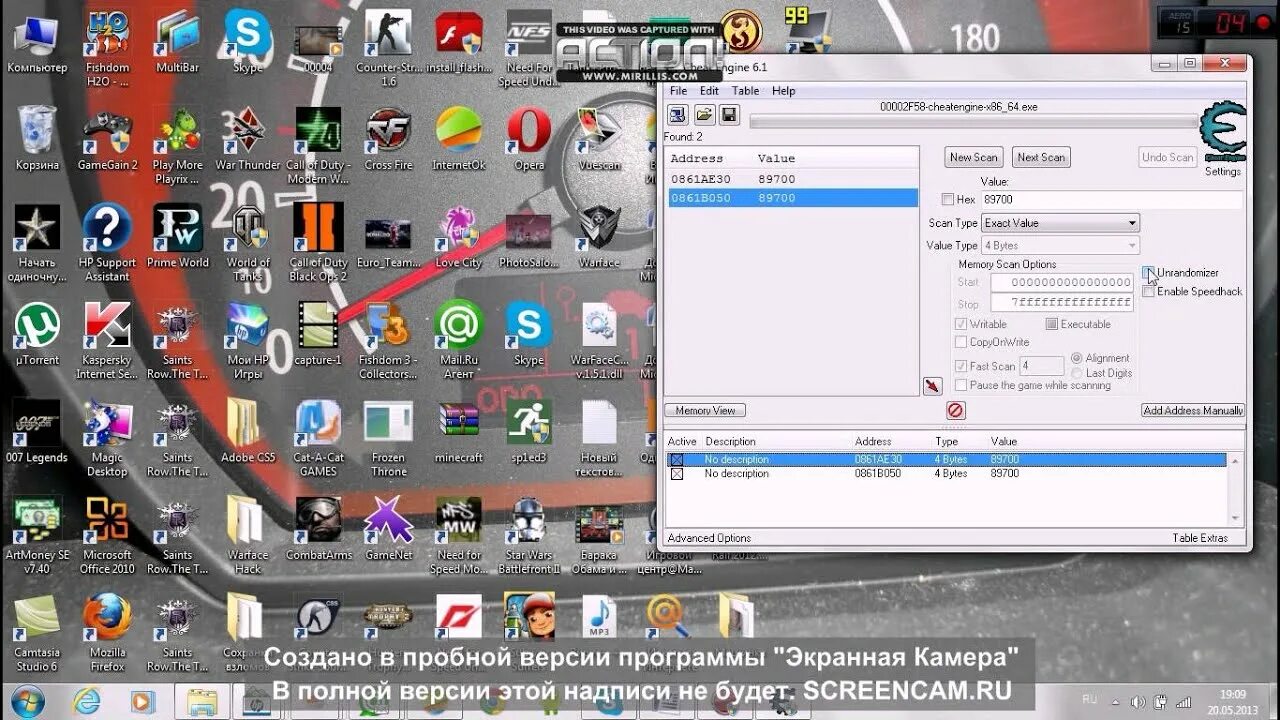Open the Camtasia Studio 6 icon
This screenshot has width=1280, height=720.
point(37,633)
